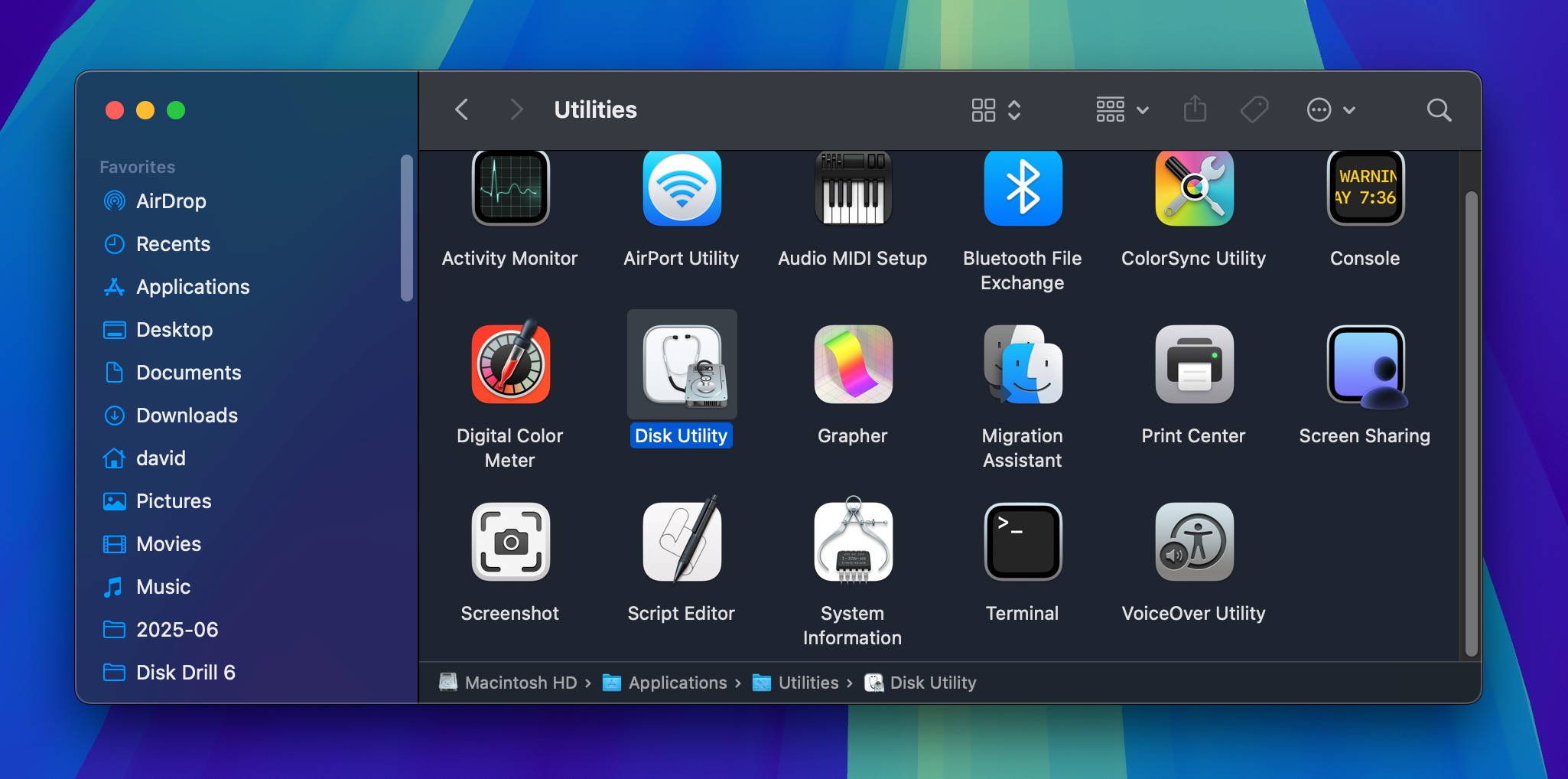Screen dimensions: 1568x779
Task: Select the Migration Assistant icon
Action: [x=1022, y=364]
